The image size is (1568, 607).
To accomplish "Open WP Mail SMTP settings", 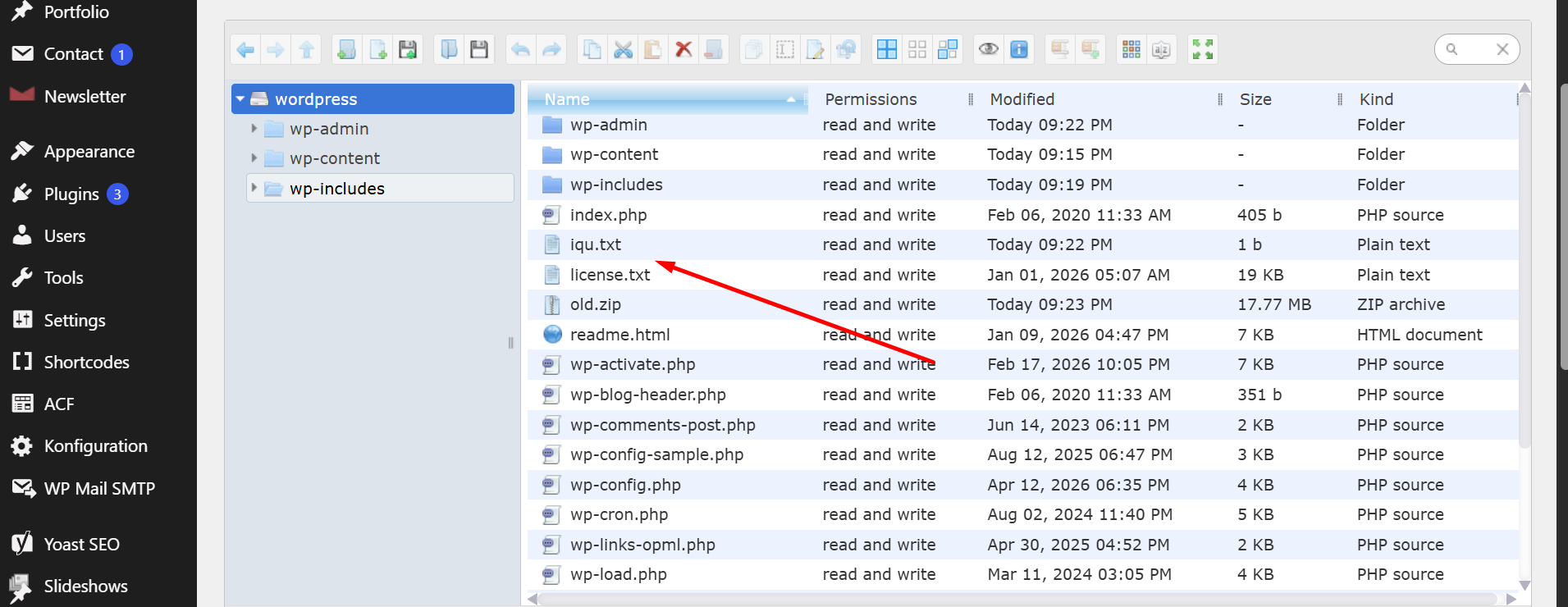I will point(98,489).
